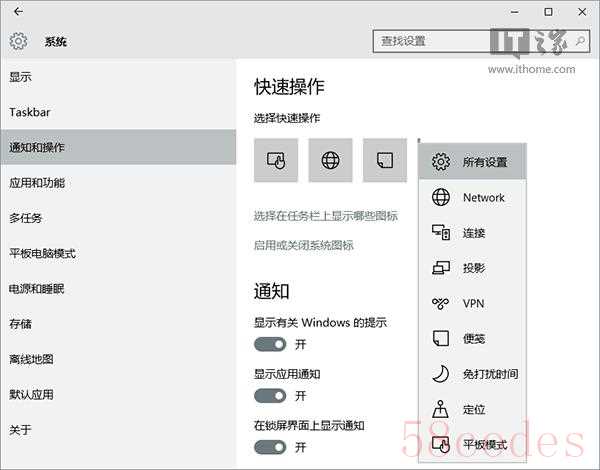Open 启用或关闭系统图标 link

303,245
